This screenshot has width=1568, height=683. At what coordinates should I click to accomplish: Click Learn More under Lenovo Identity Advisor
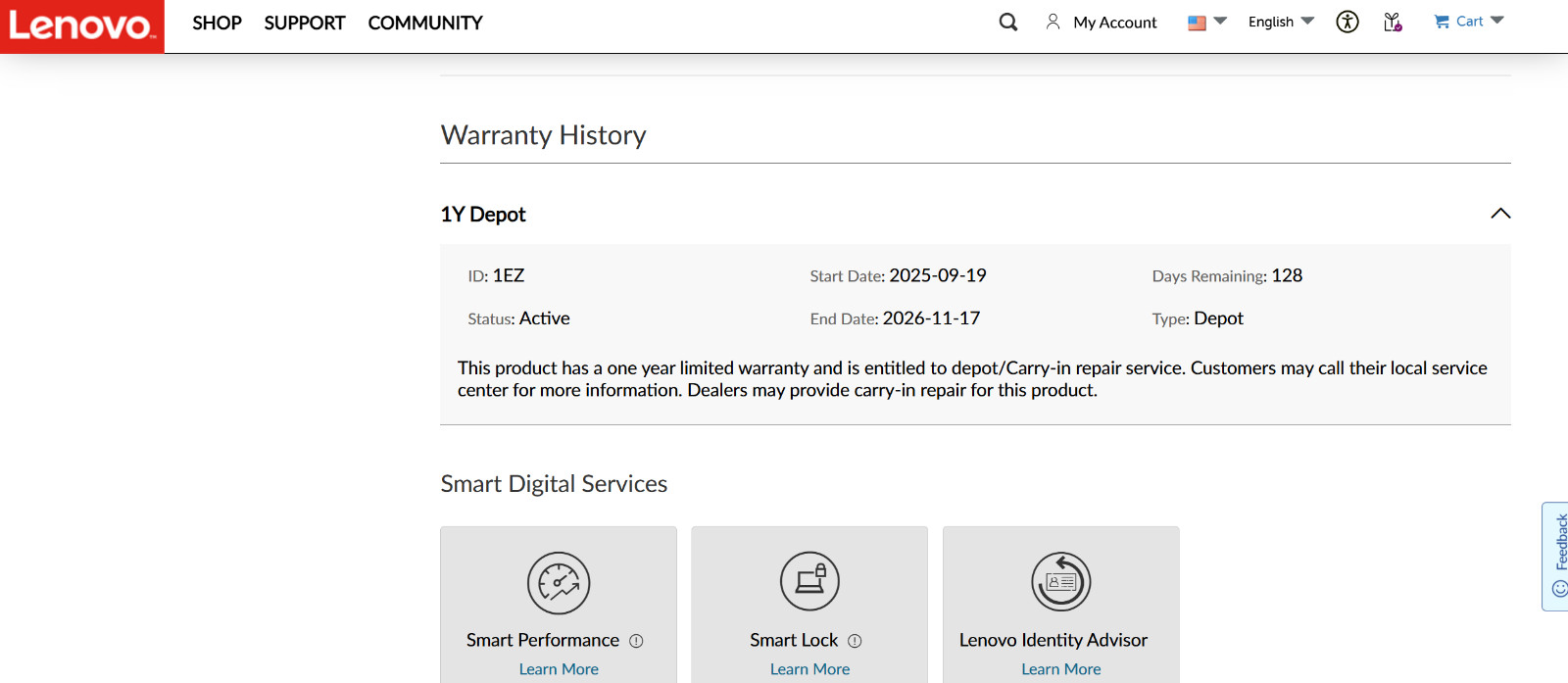pyautogui.click(x=1061, y=669)
